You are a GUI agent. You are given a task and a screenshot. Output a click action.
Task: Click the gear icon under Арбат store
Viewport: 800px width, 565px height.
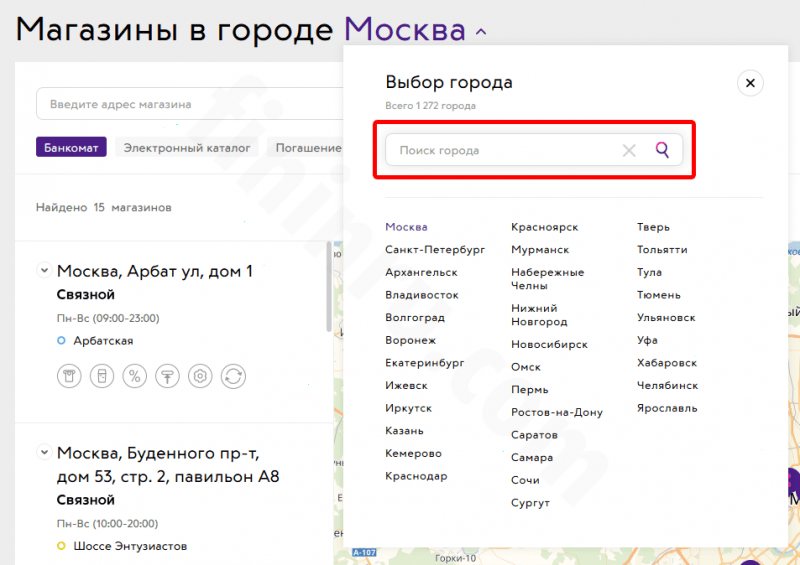200,376
